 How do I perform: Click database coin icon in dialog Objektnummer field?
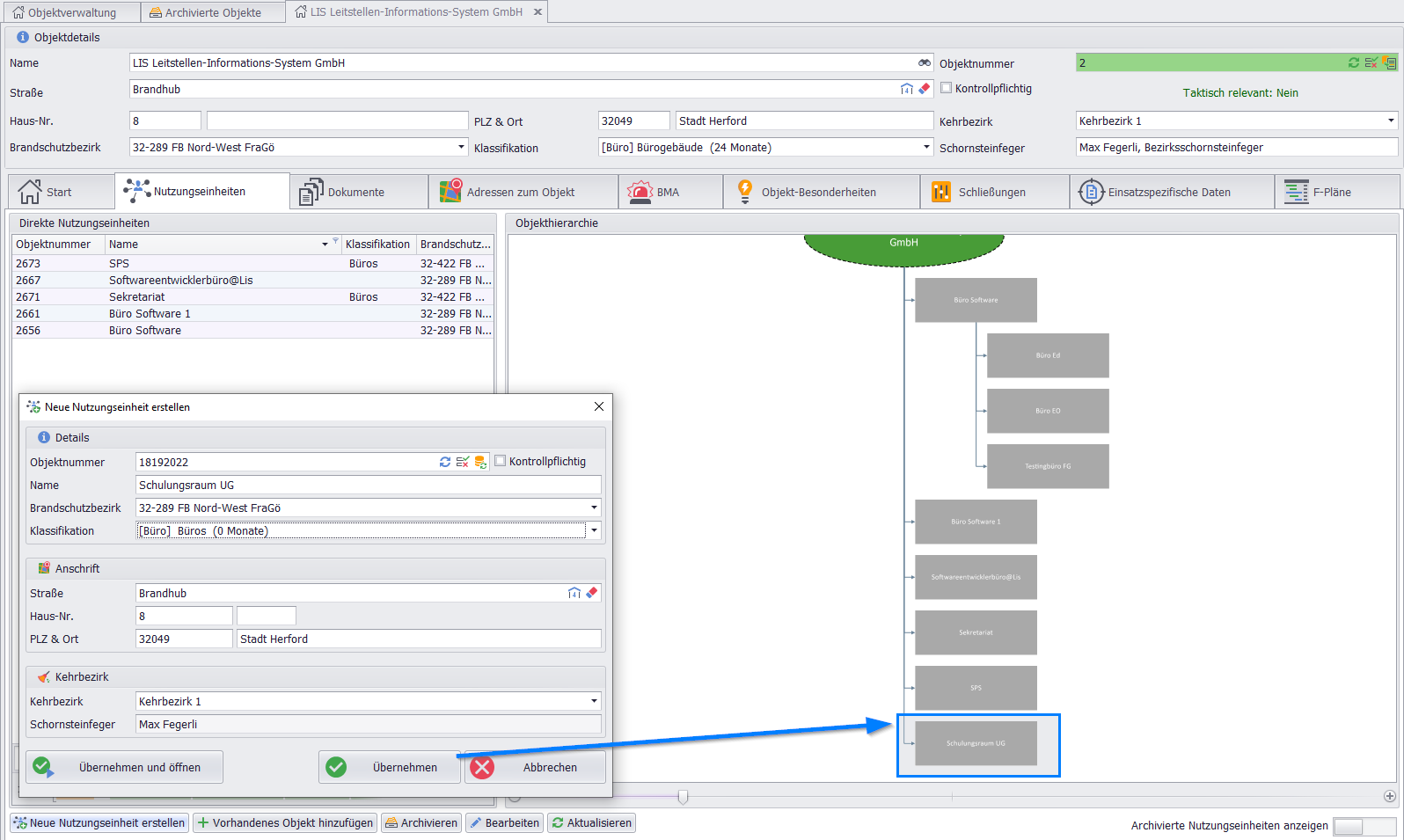[480, 462]
